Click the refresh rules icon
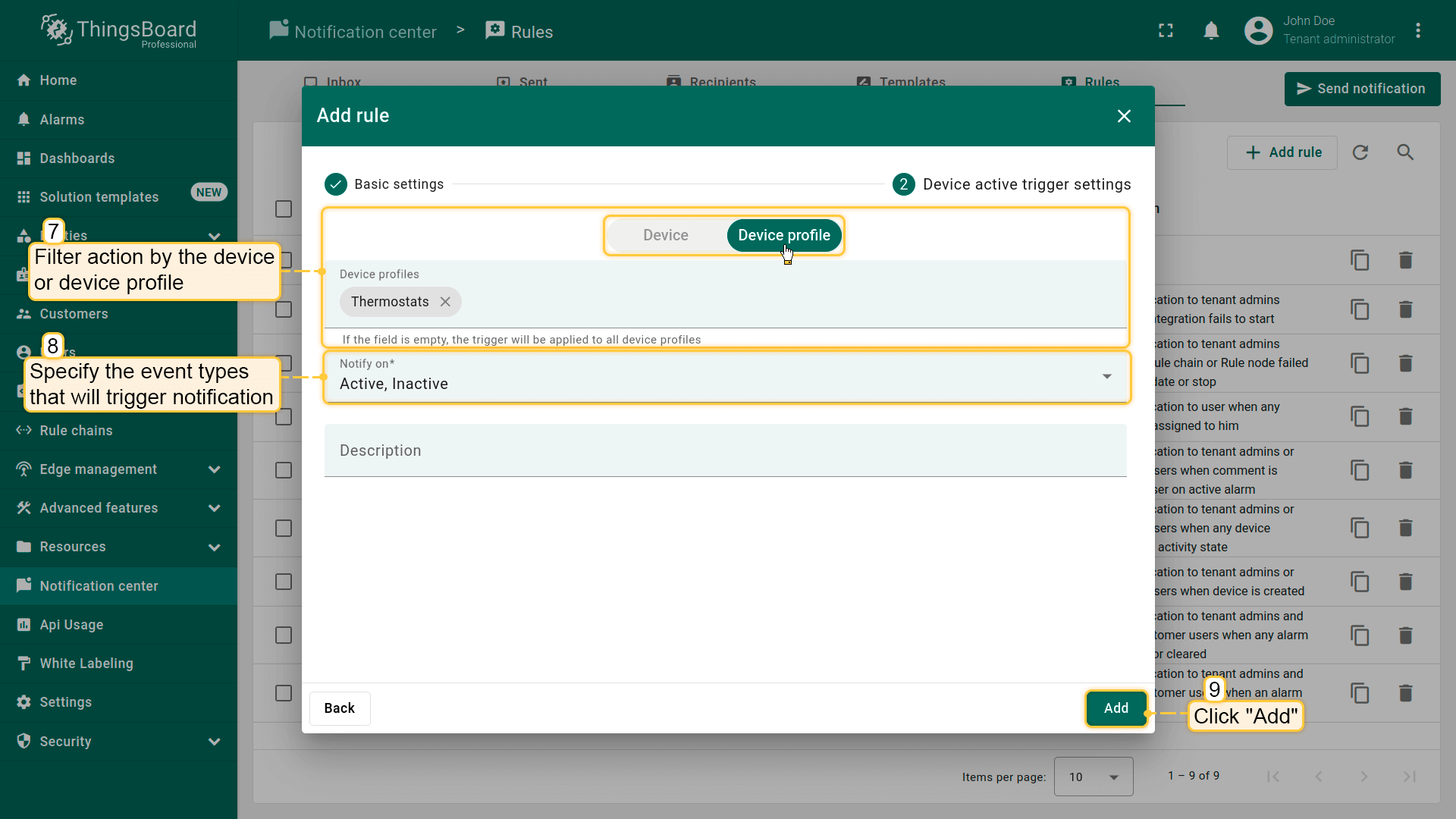The height and width of the screenshot is (819, 1456). [1360, 152]
